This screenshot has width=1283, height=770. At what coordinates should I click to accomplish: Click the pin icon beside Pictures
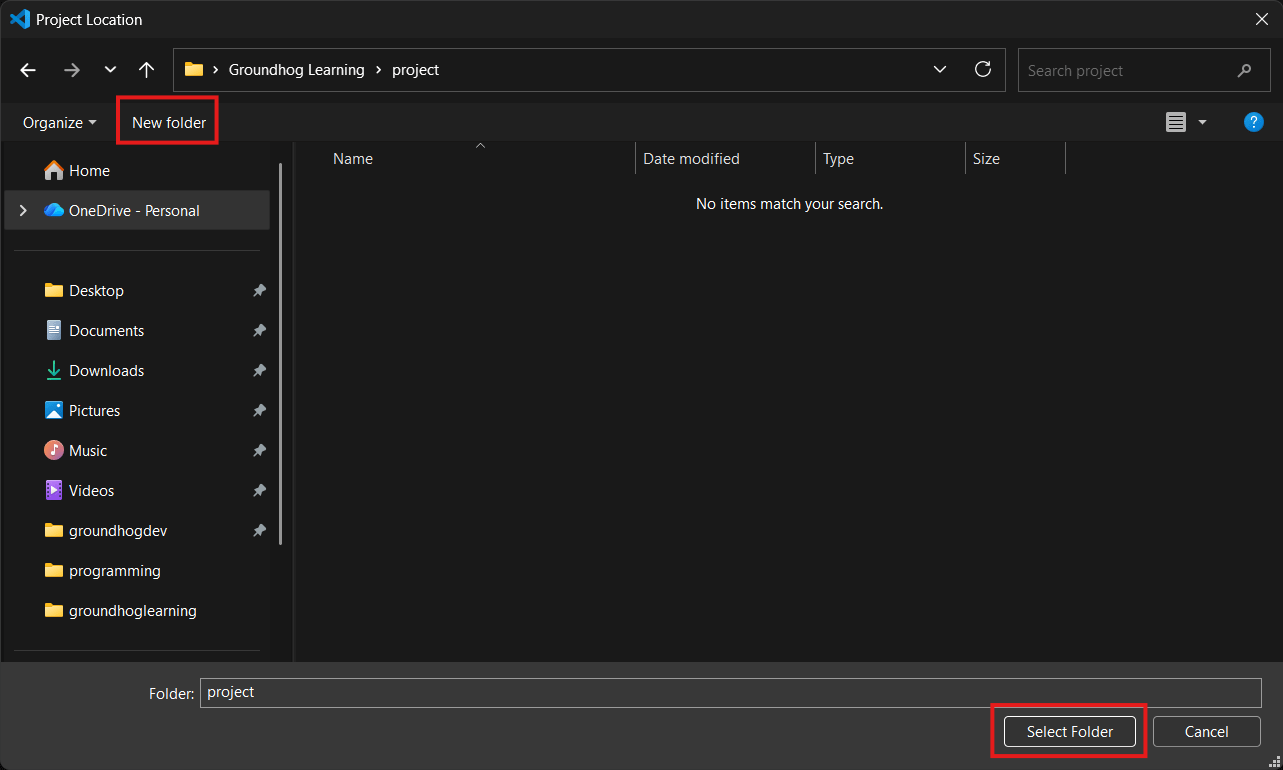tap(259, 411)
